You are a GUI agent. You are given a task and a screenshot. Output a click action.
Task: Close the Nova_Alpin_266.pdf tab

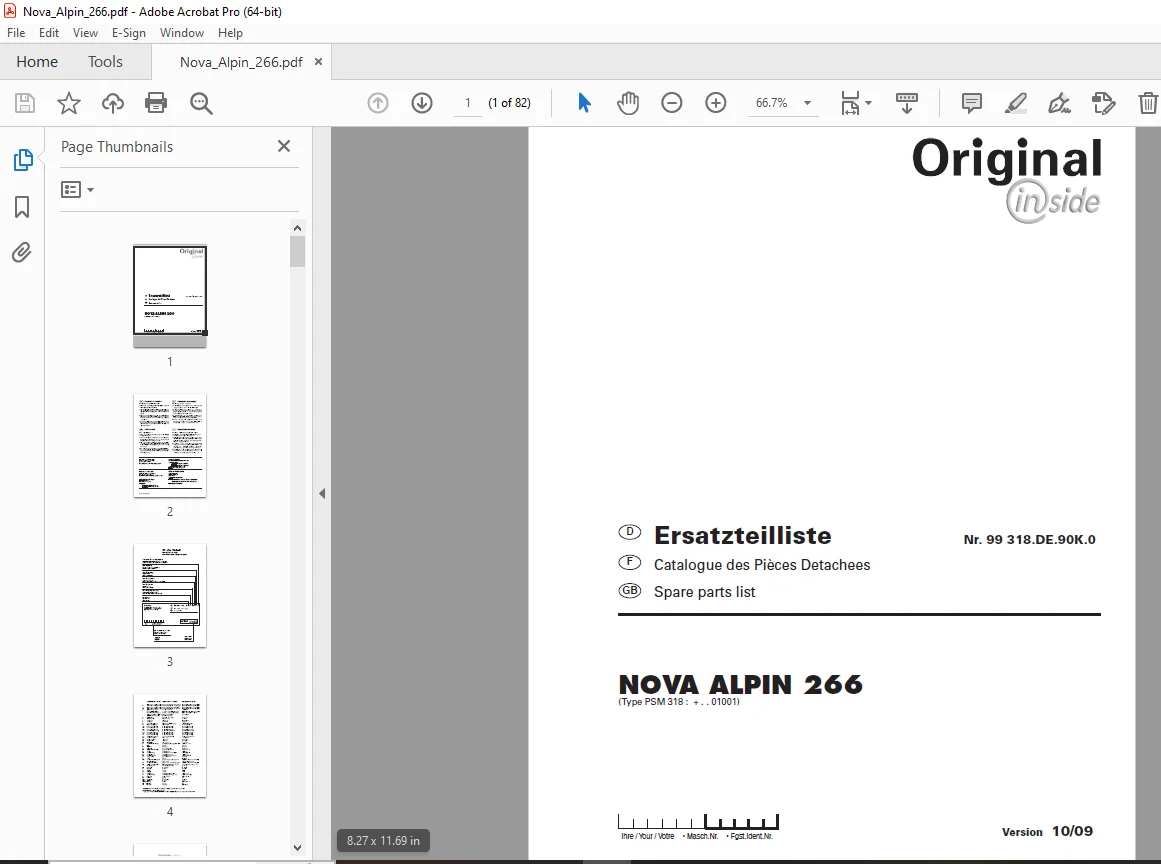point(318,61)
